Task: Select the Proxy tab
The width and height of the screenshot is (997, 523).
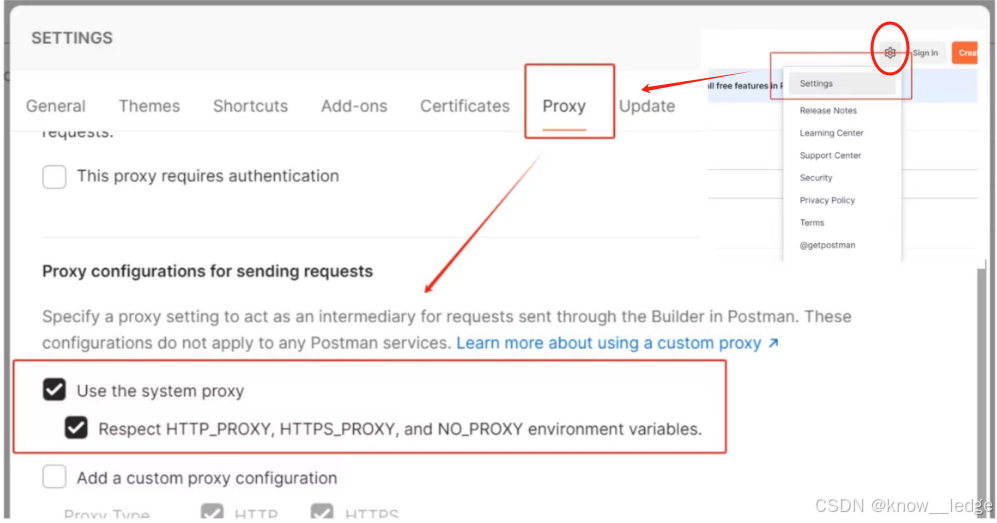Action: [564, 106]
